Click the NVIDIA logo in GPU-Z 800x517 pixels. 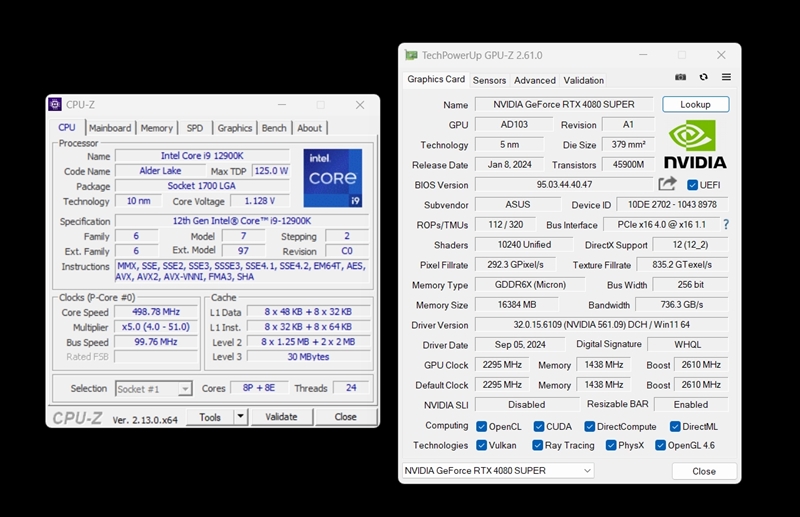pos(695,144)
